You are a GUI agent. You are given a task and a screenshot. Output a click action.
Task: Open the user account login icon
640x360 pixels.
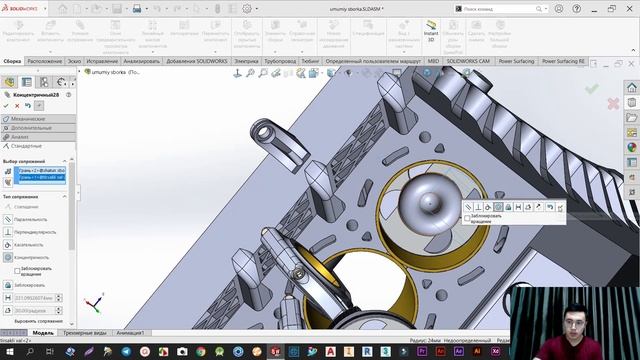click(x=559, y=9)
